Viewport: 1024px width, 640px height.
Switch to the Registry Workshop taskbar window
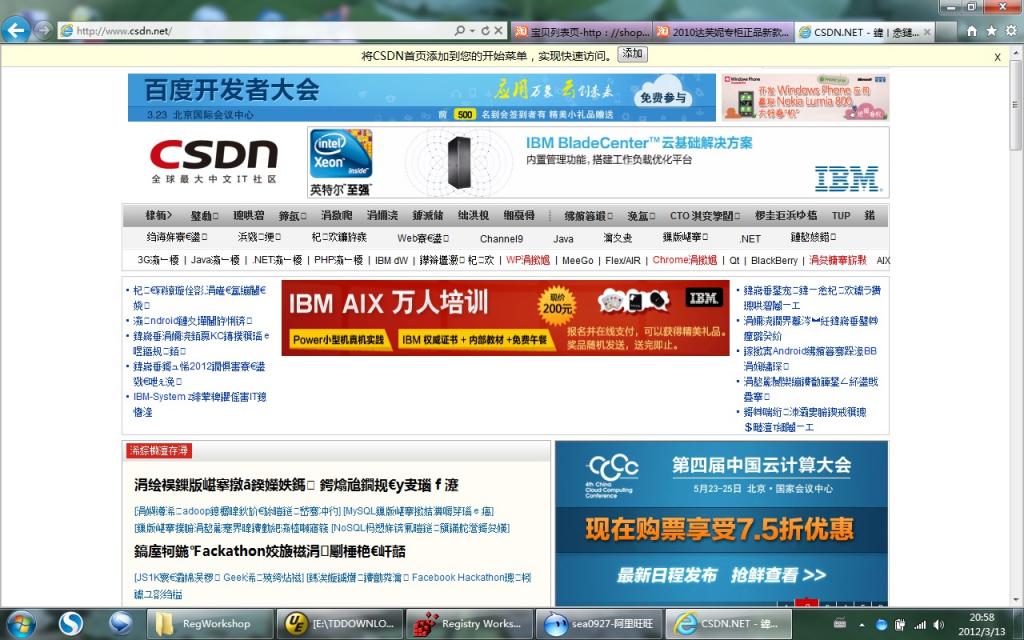(470, 624)
